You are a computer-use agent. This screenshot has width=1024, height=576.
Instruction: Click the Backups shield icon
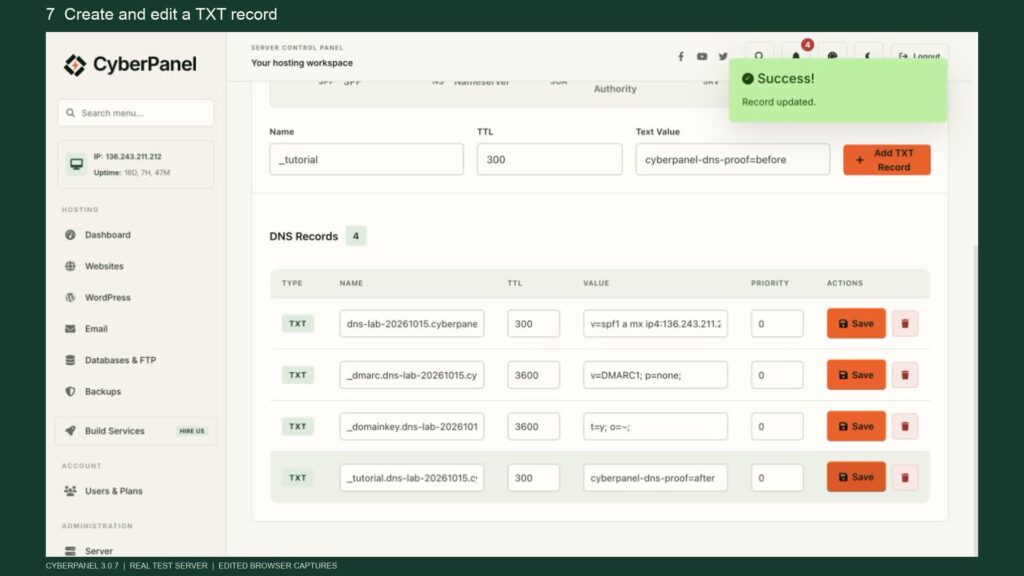tap(71, 391)
